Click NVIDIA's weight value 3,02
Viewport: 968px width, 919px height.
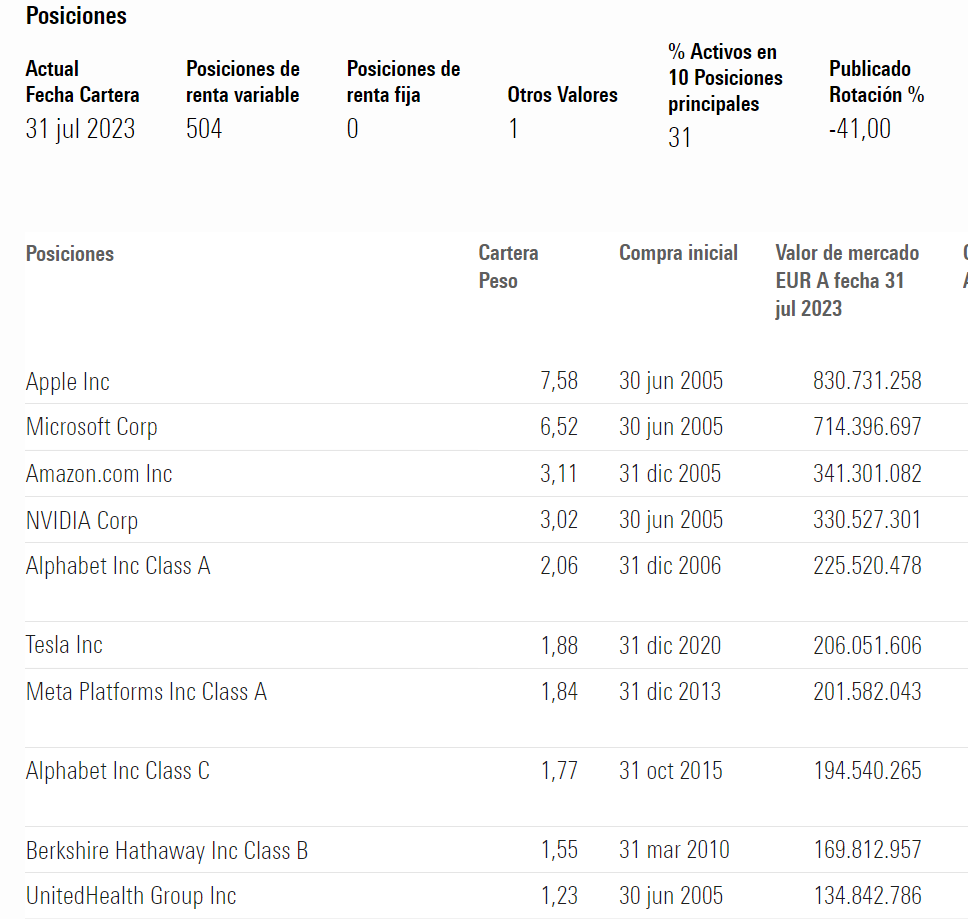pyautogui.click(x=559, y=520)
